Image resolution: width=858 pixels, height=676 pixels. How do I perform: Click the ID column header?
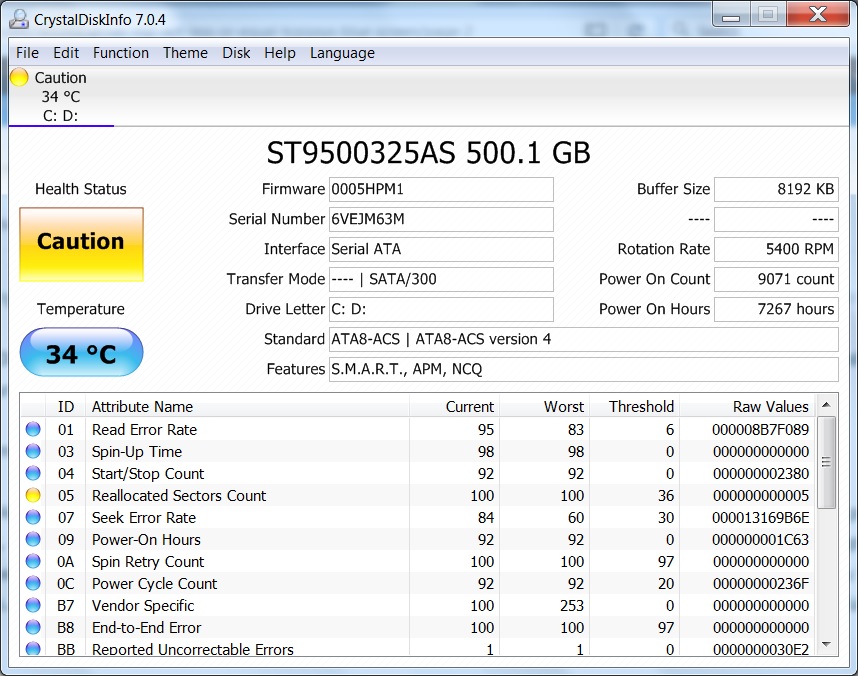(x=66, y=407)
